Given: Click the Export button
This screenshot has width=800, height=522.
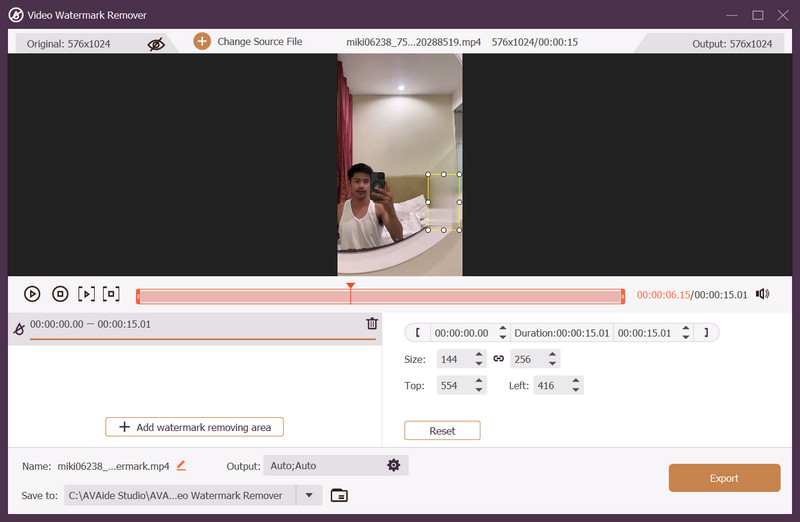Looking at the screenshot, I should [724, 478].
